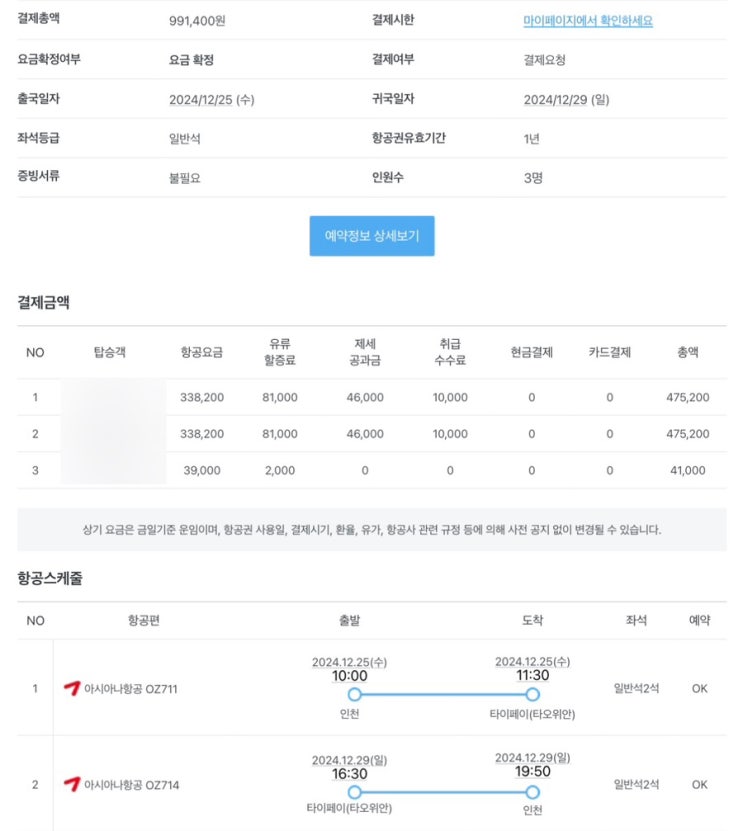Click the 총액 column header

[687, 352]
